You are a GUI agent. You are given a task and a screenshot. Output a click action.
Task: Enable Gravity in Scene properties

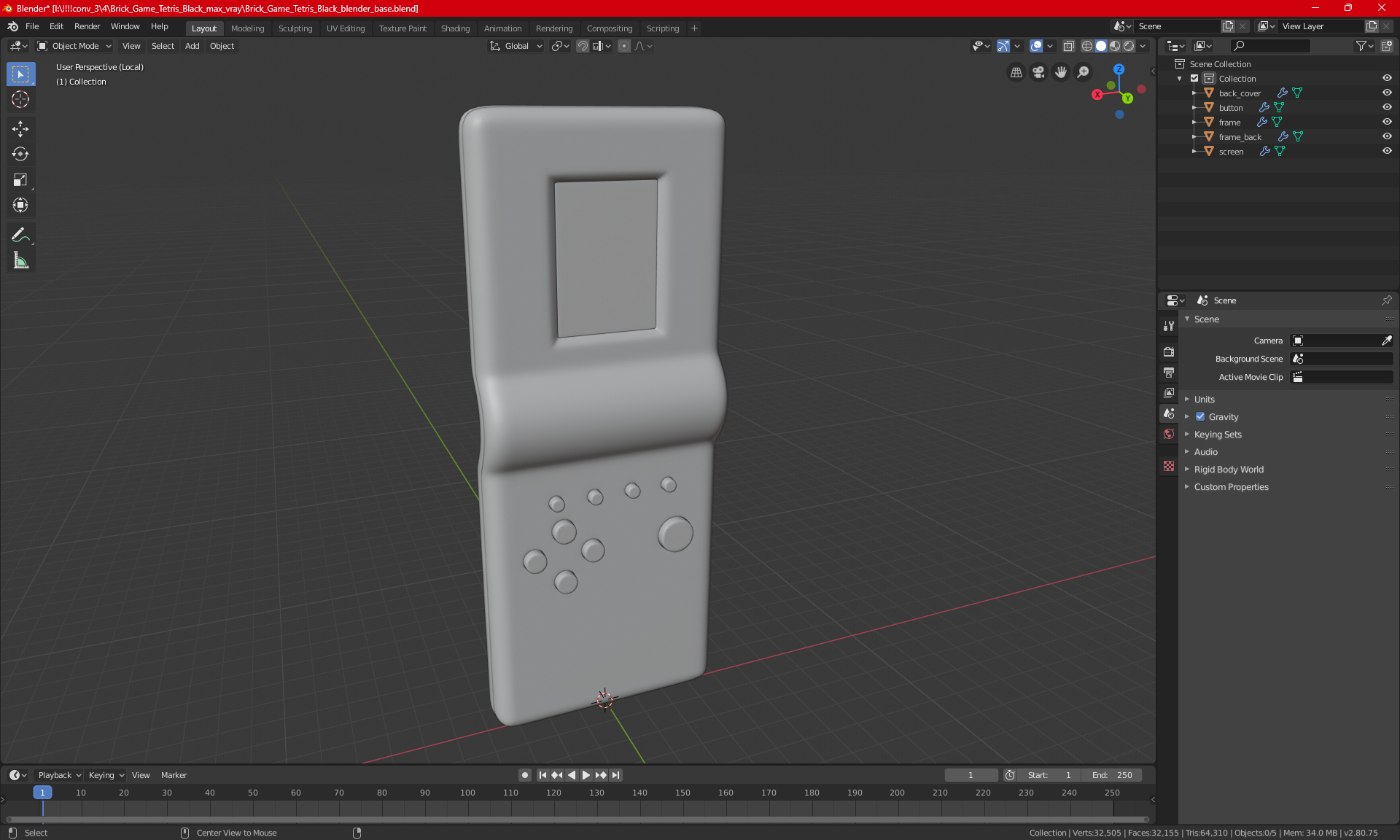click(x=1199, y=416)
